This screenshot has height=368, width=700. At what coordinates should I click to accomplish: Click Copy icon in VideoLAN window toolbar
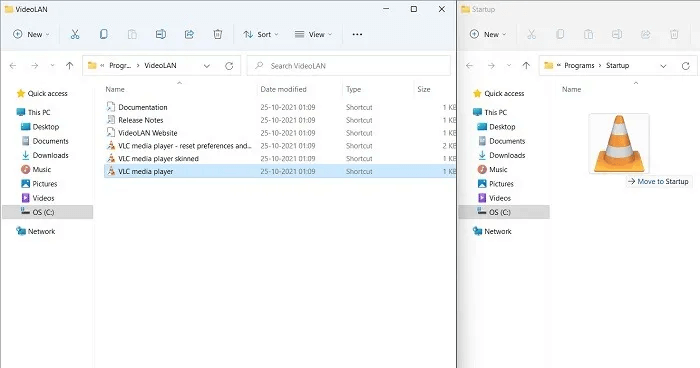point(103,34)
